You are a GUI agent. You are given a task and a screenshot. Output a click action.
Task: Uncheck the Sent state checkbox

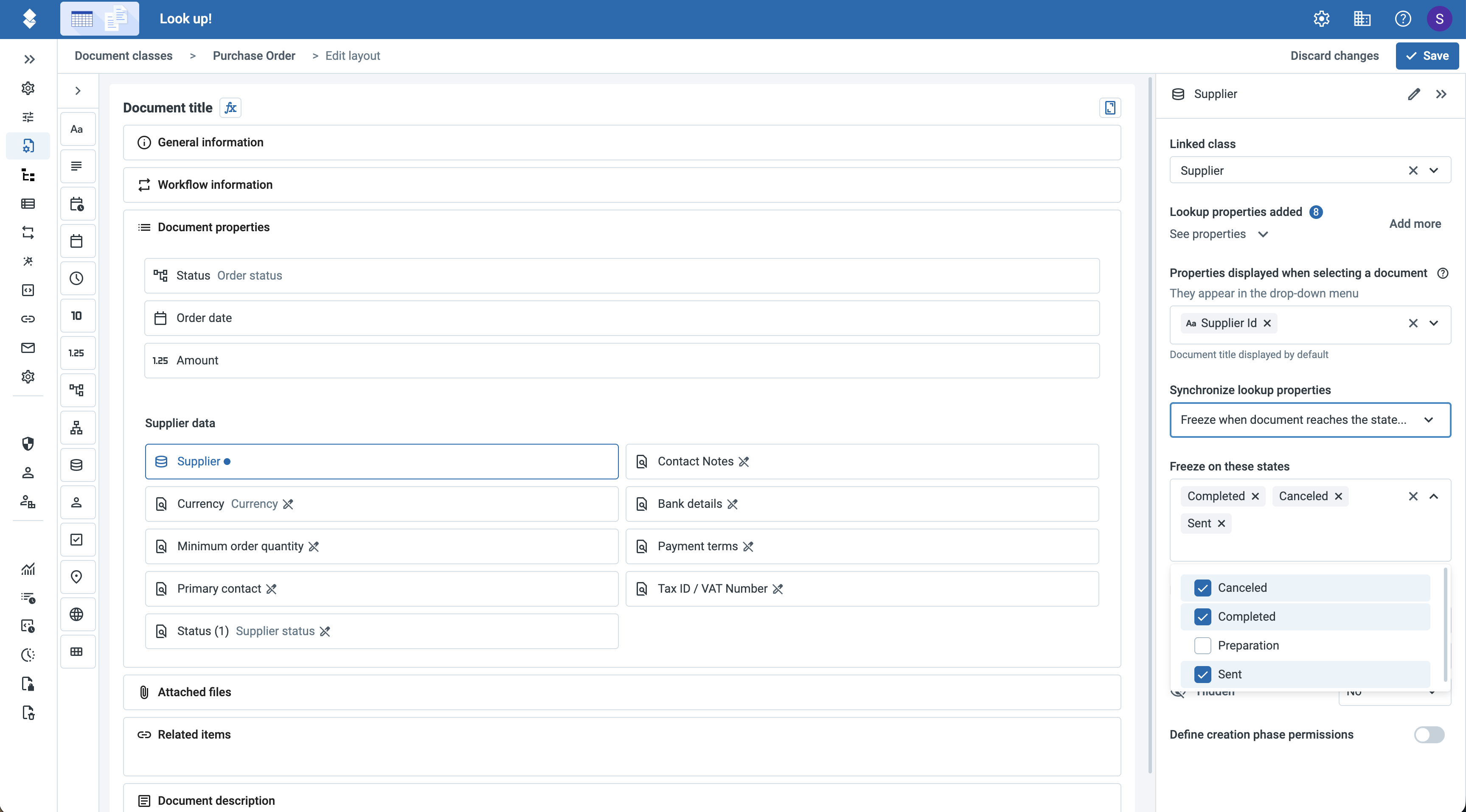[1202, 674]
